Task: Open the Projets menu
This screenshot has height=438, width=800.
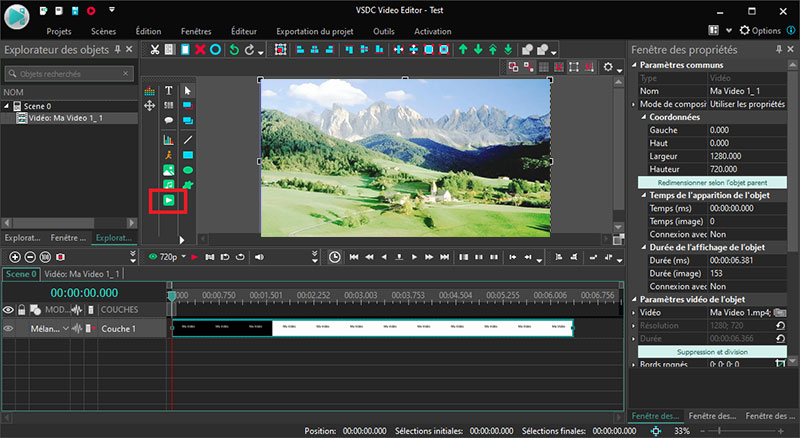Action: 59,31
